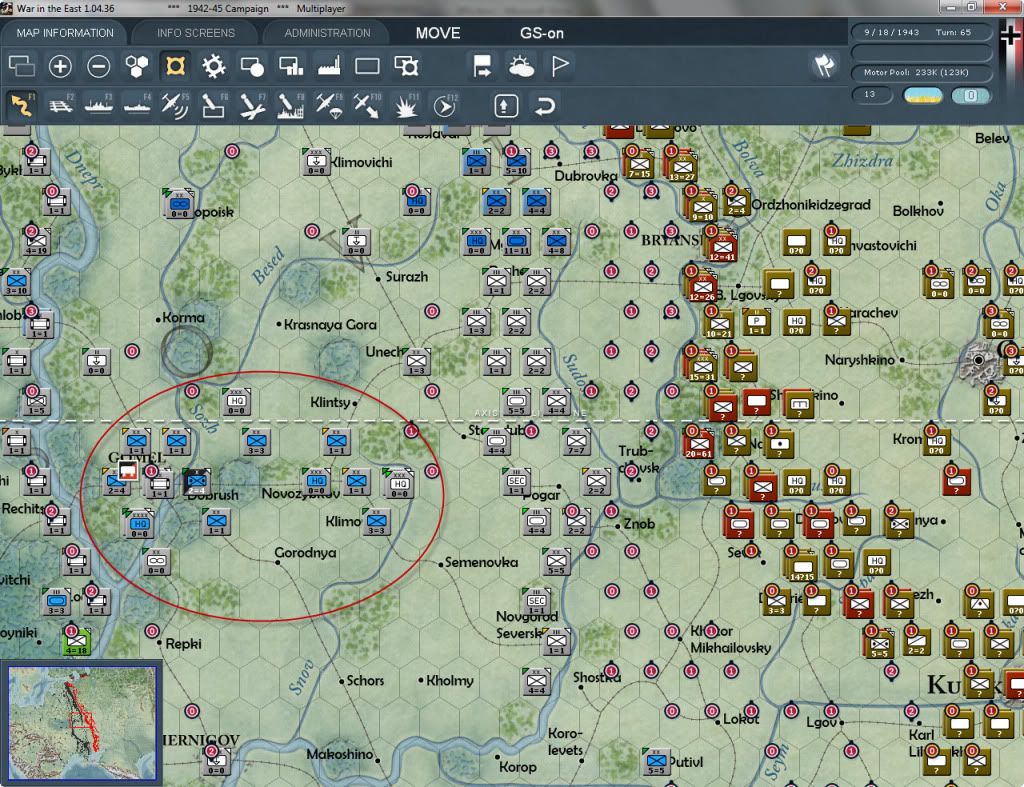Viewport: 1024px width, 787px height.
Task: Select the F4 amphibious transport mode
Action: click(x=137, y=105)
